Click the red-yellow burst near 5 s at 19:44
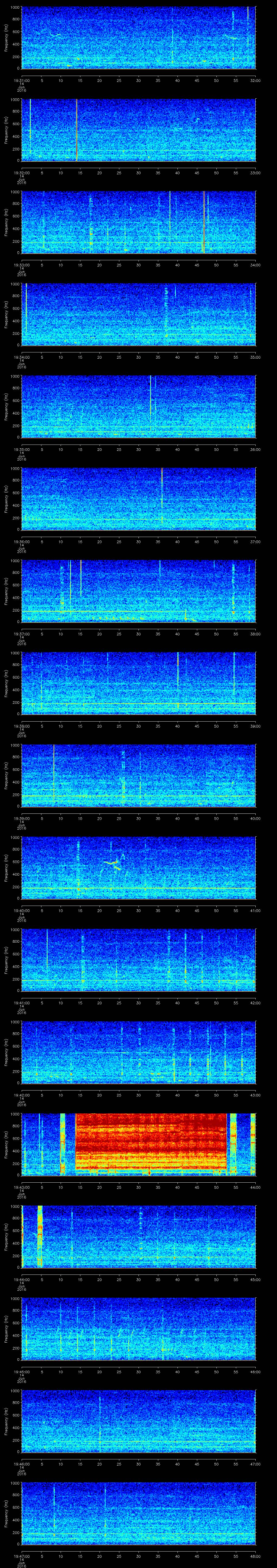Viewport: 277px width, 1568px height. click(x=40, y=1236)
